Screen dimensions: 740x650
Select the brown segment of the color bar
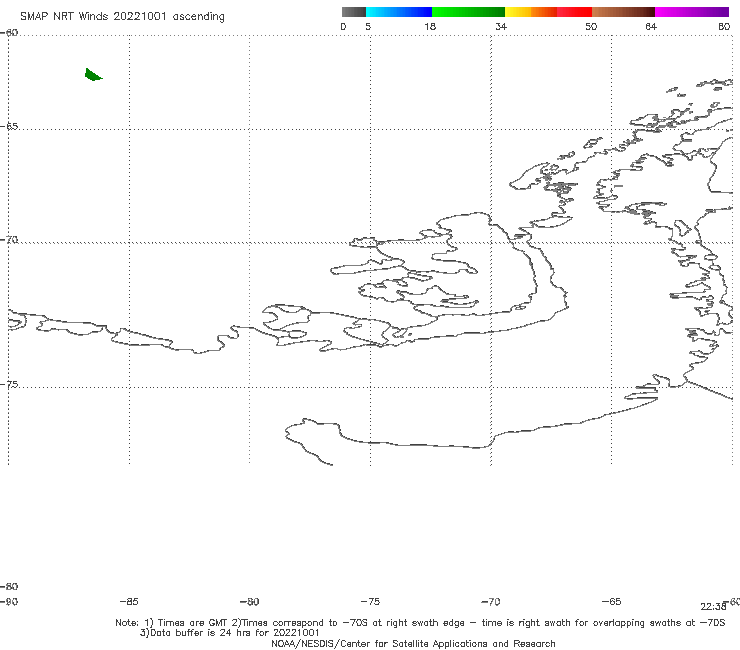tap(623, 12)
